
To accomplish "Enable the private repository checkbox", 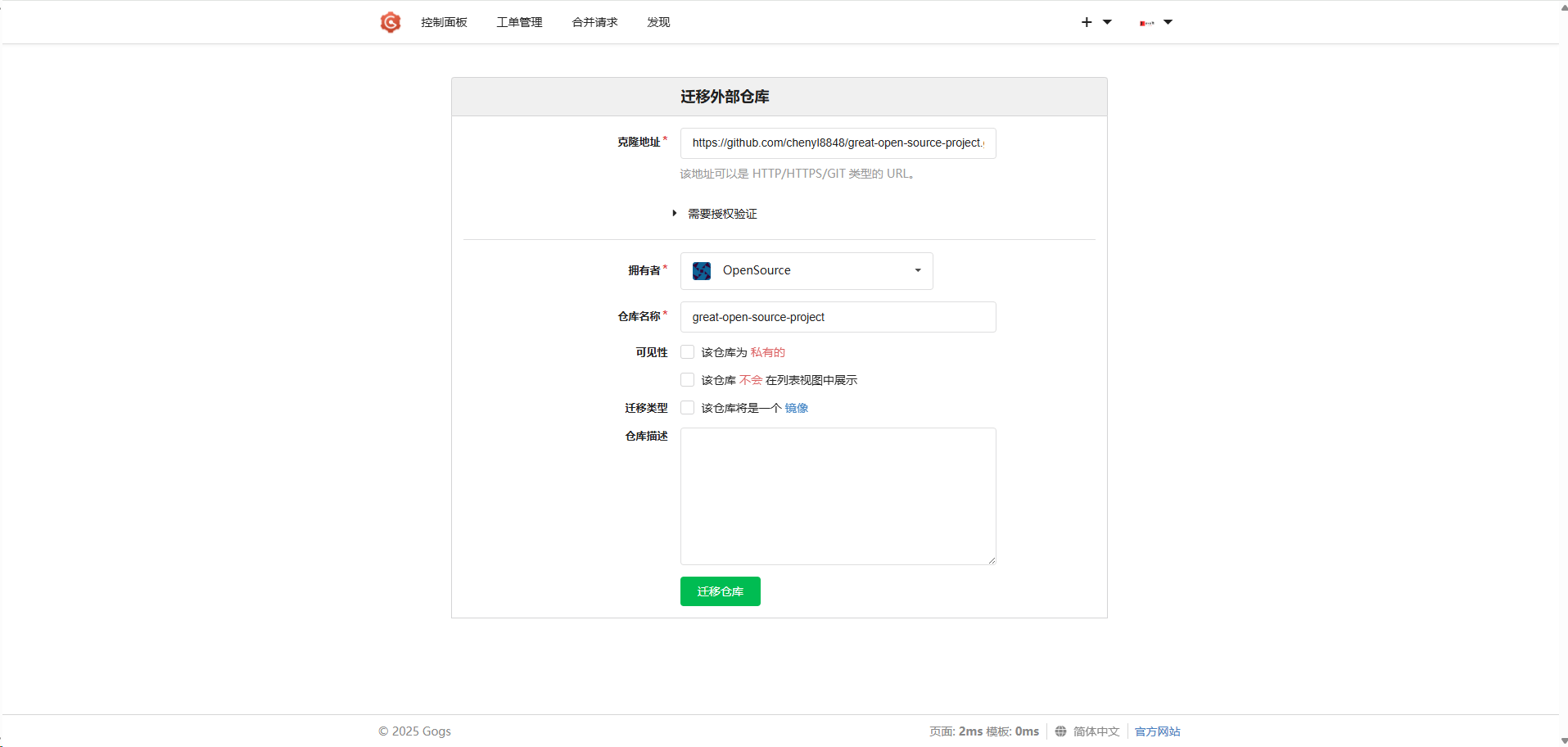I will click(688, 352).
